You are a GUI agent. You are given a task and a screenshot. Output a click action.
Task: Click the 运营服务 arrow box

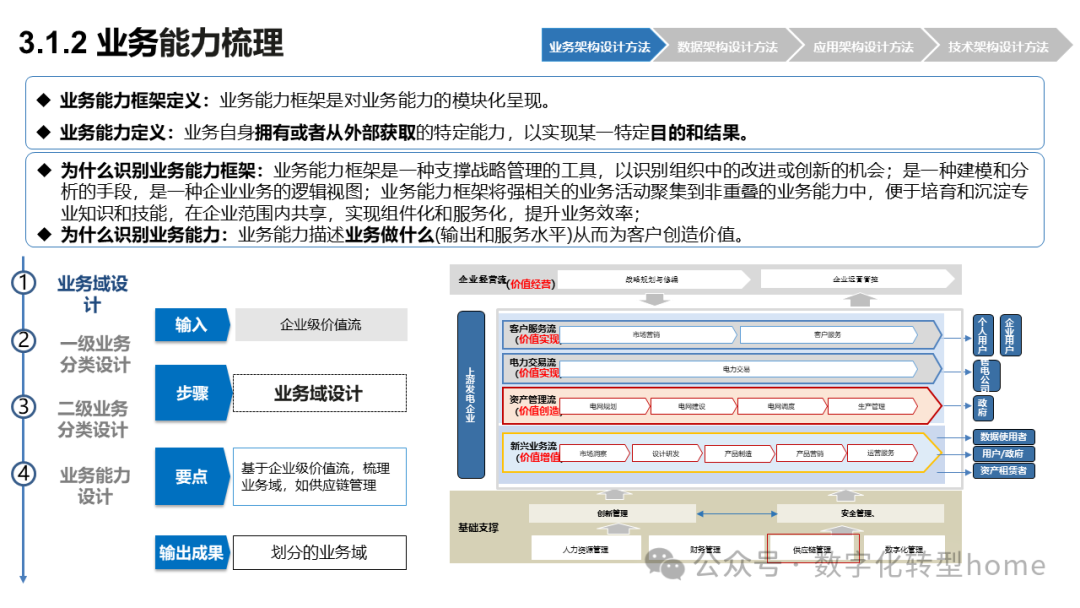(x=882, y=453)
